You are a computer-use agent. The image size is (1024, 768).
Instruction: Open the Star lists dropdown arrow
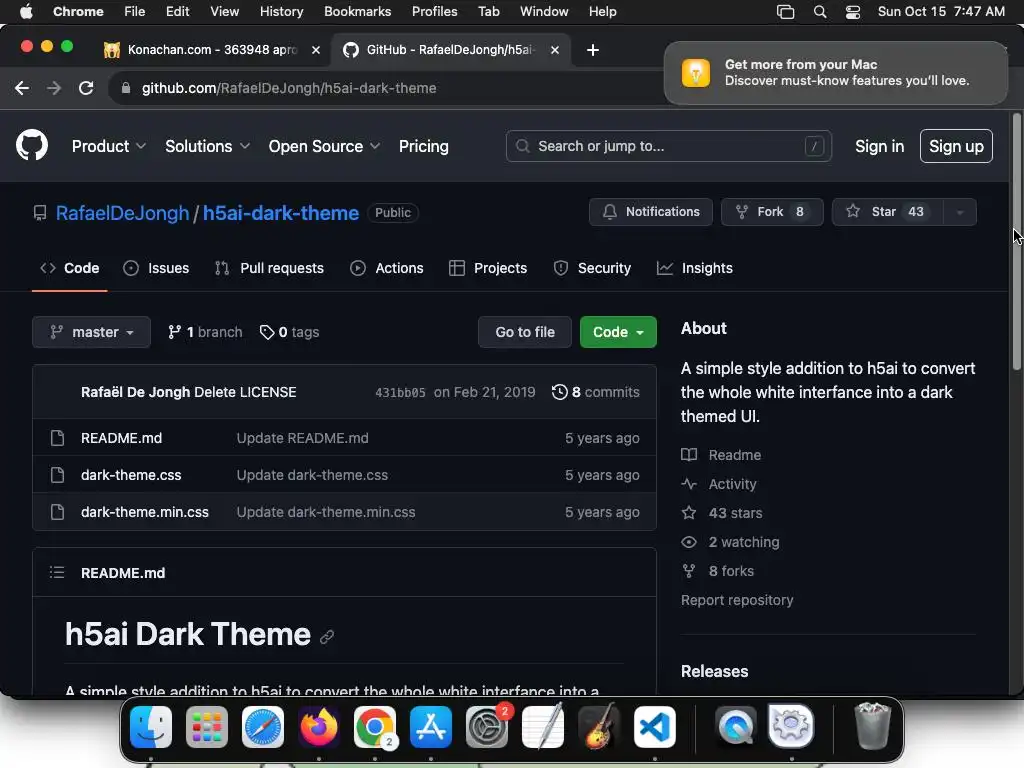point(960,212)
